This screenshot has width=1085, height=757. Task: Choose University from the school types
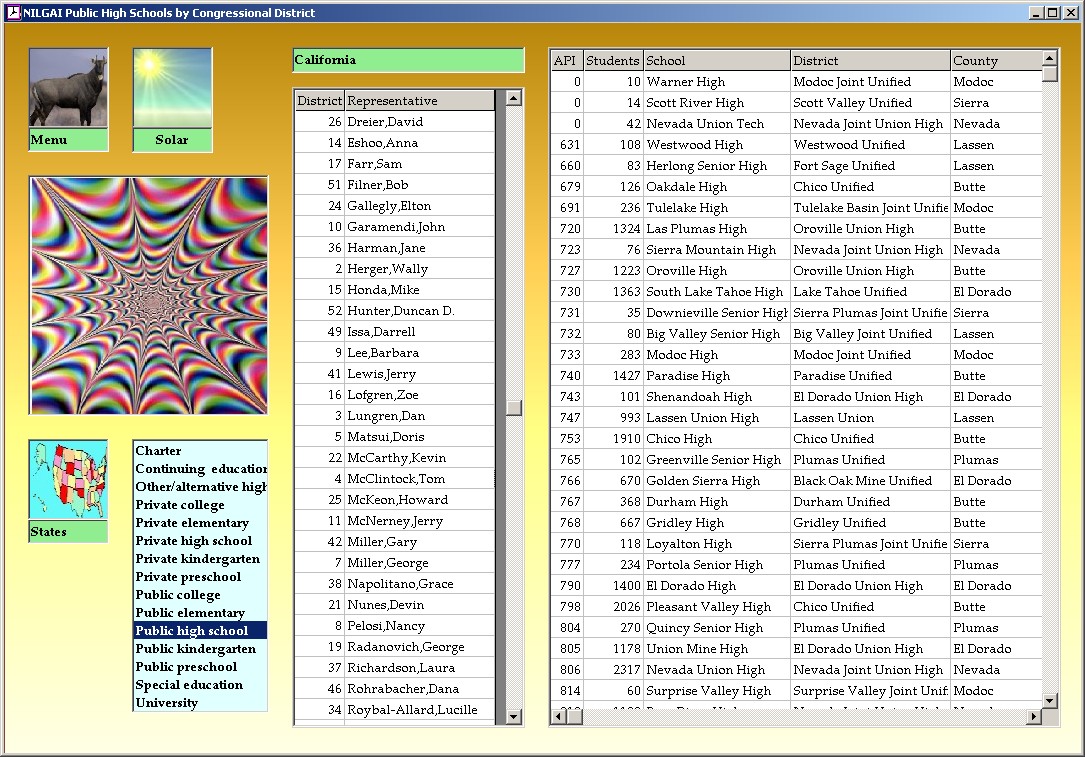pyautogui.click(x=167, y=703)
